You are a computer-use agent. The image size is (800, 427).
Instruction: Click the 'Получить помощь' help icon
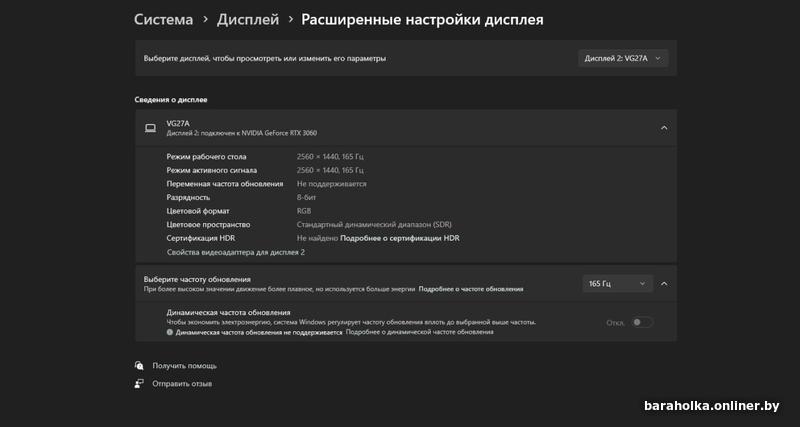139,366
